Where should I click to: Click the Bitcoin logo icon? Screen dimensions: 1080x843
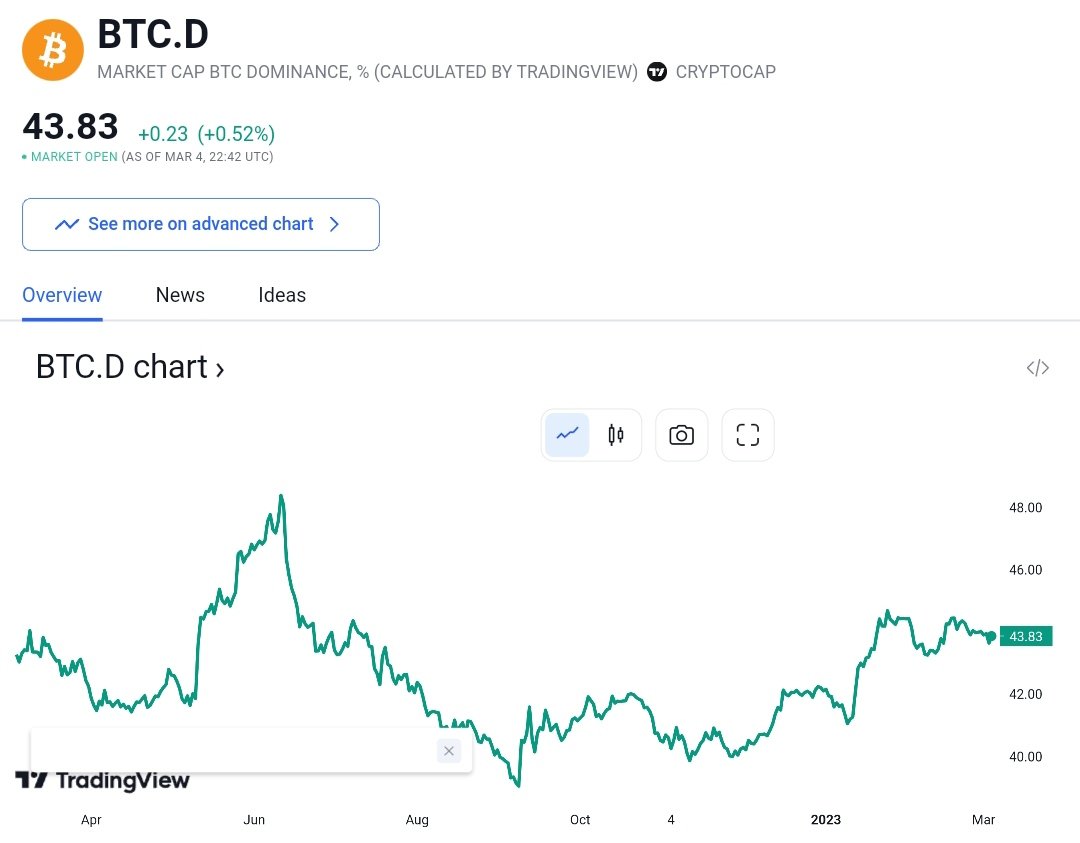(53, 50)
